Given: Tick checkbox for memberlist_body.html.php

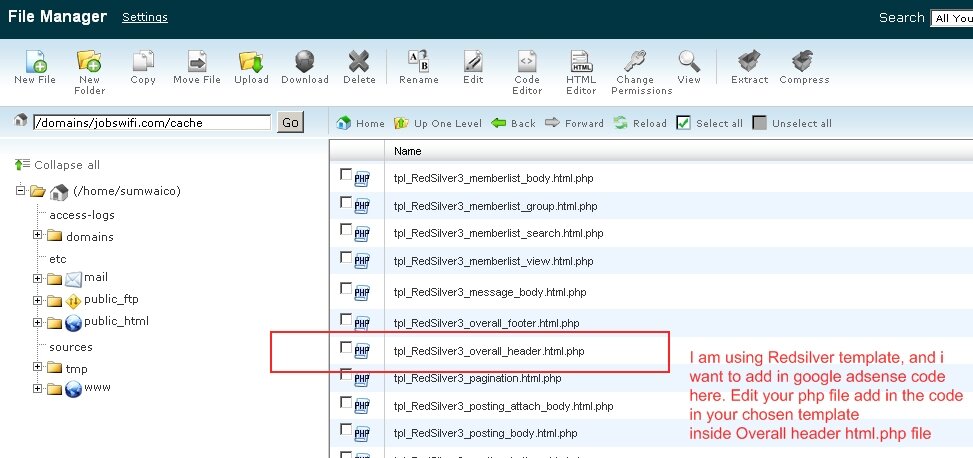Looking at the screenshot, I should (x=346, y=174).
